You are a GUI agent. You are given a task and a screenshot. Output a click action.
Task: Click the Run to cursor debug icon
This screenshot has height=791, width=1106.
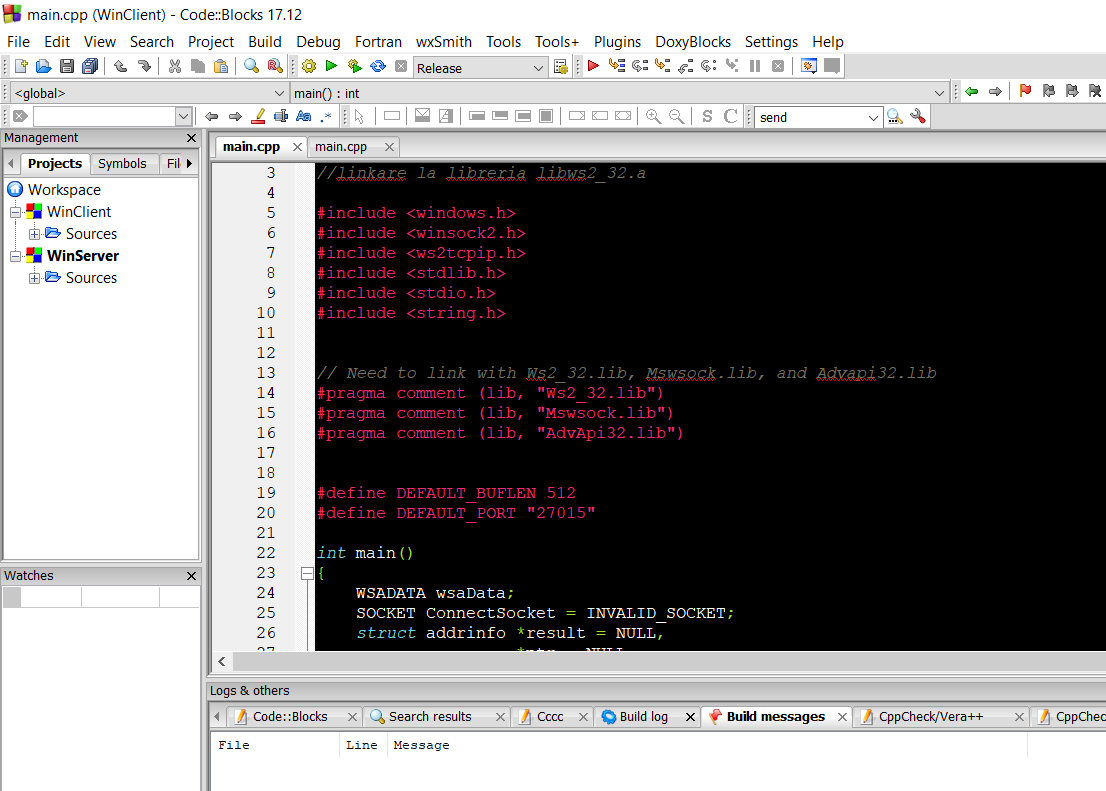tap(616, 66)
